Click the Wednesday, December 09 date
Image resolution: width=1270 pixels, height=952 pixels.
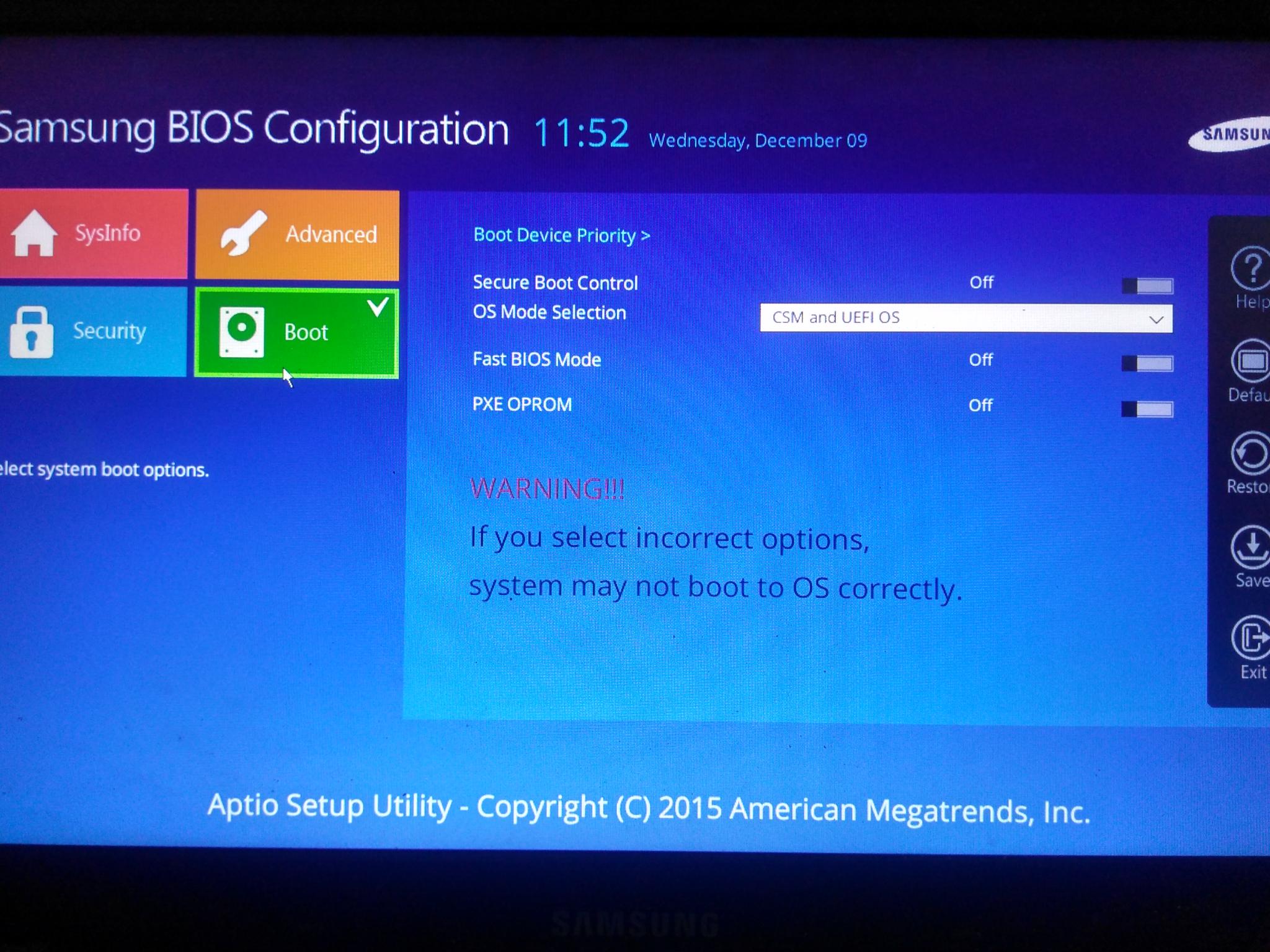point(758,141)
